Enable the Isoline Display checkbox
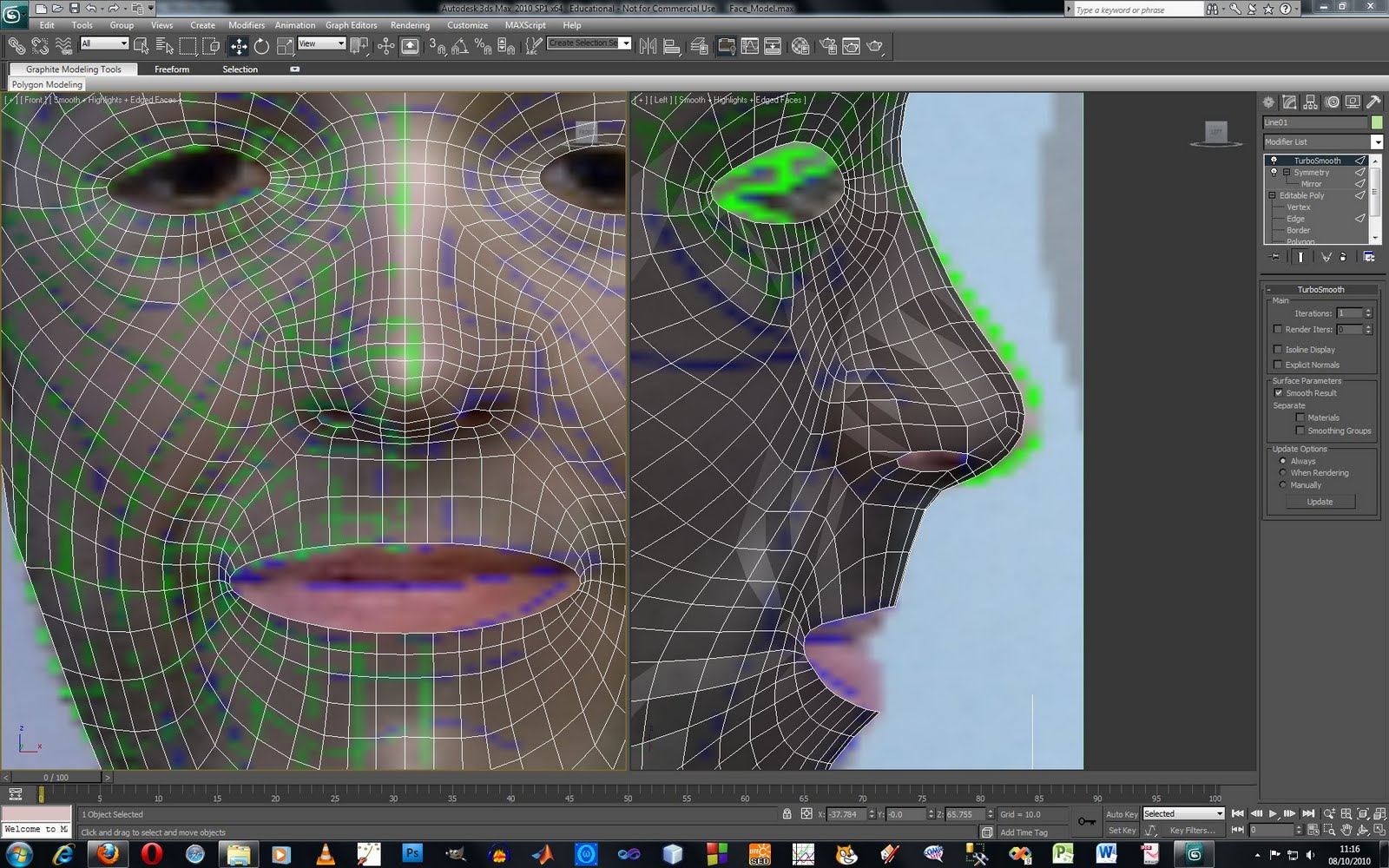1389x868 pixels. pyautogui.click(x=1278, y=349)
